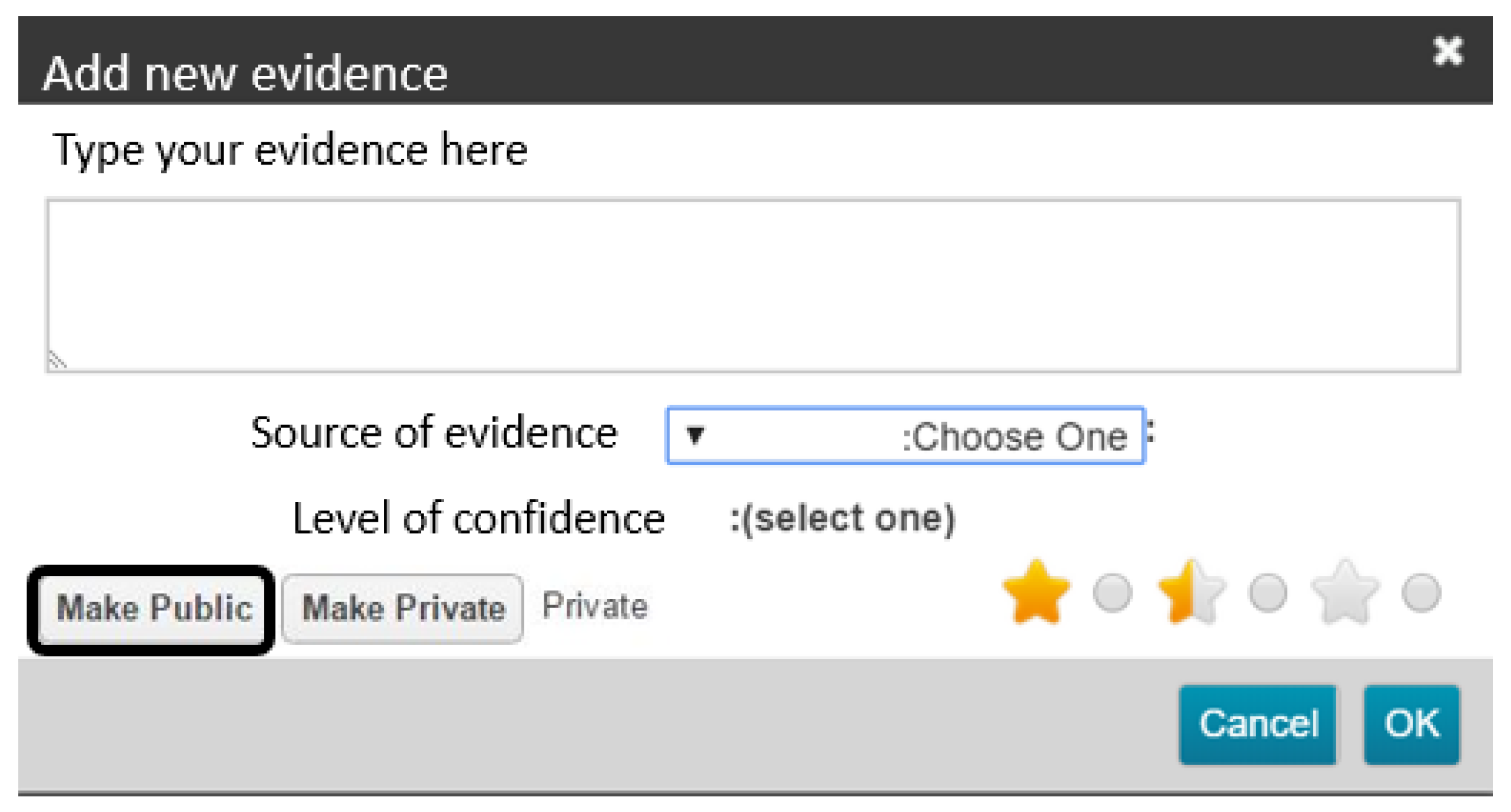This screenshot has height=812, width=1511.
Task: Click inside the evidence text area
Action: 753,285
